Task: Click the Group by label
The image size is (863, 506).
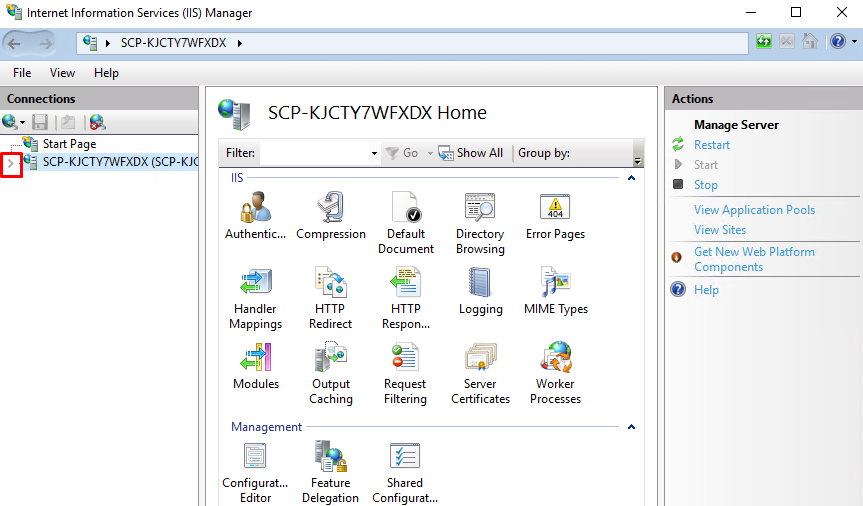Action: click(x=544, y=153)
